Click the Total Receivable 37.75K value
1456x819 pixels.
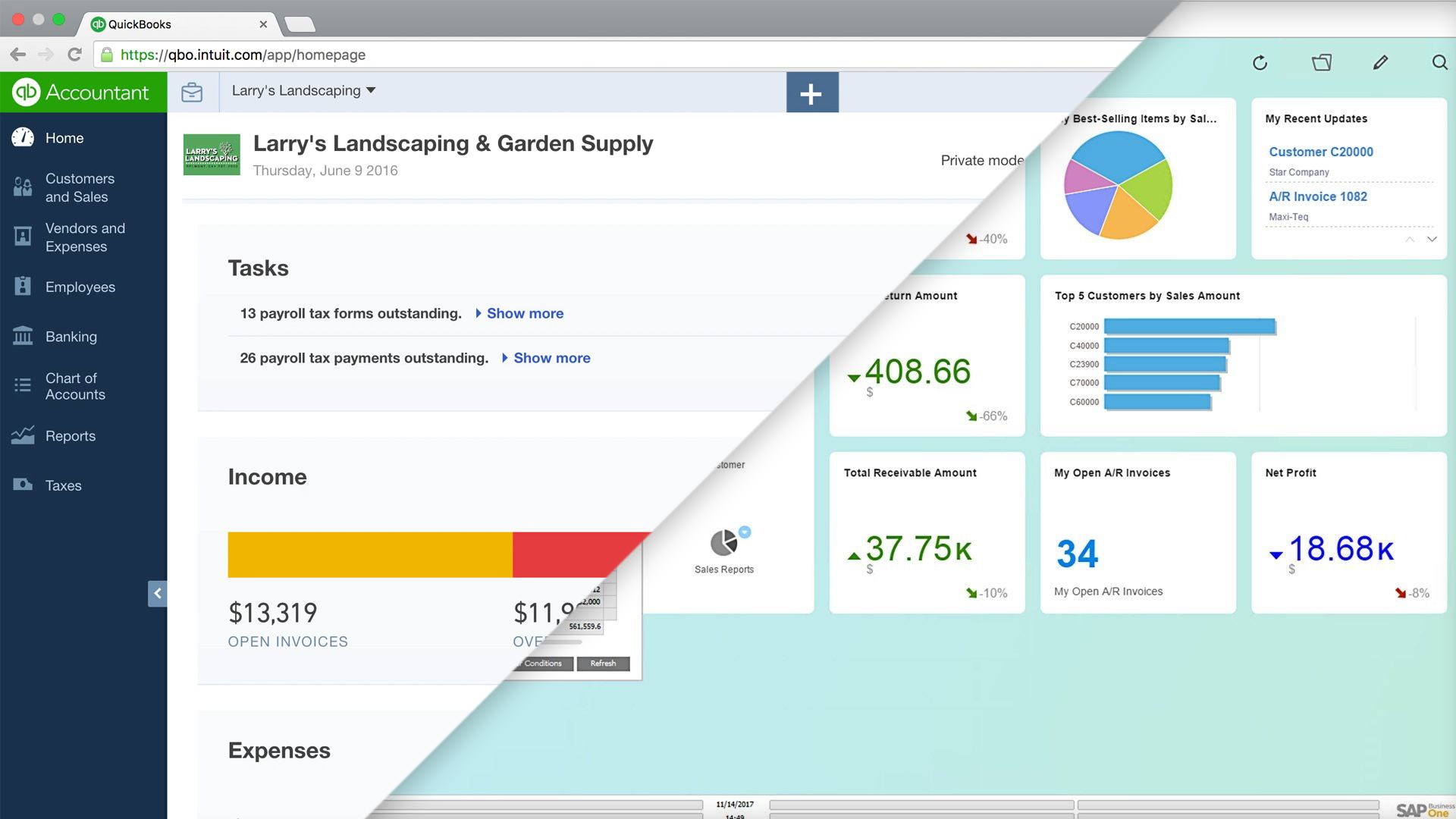[918, 549]
